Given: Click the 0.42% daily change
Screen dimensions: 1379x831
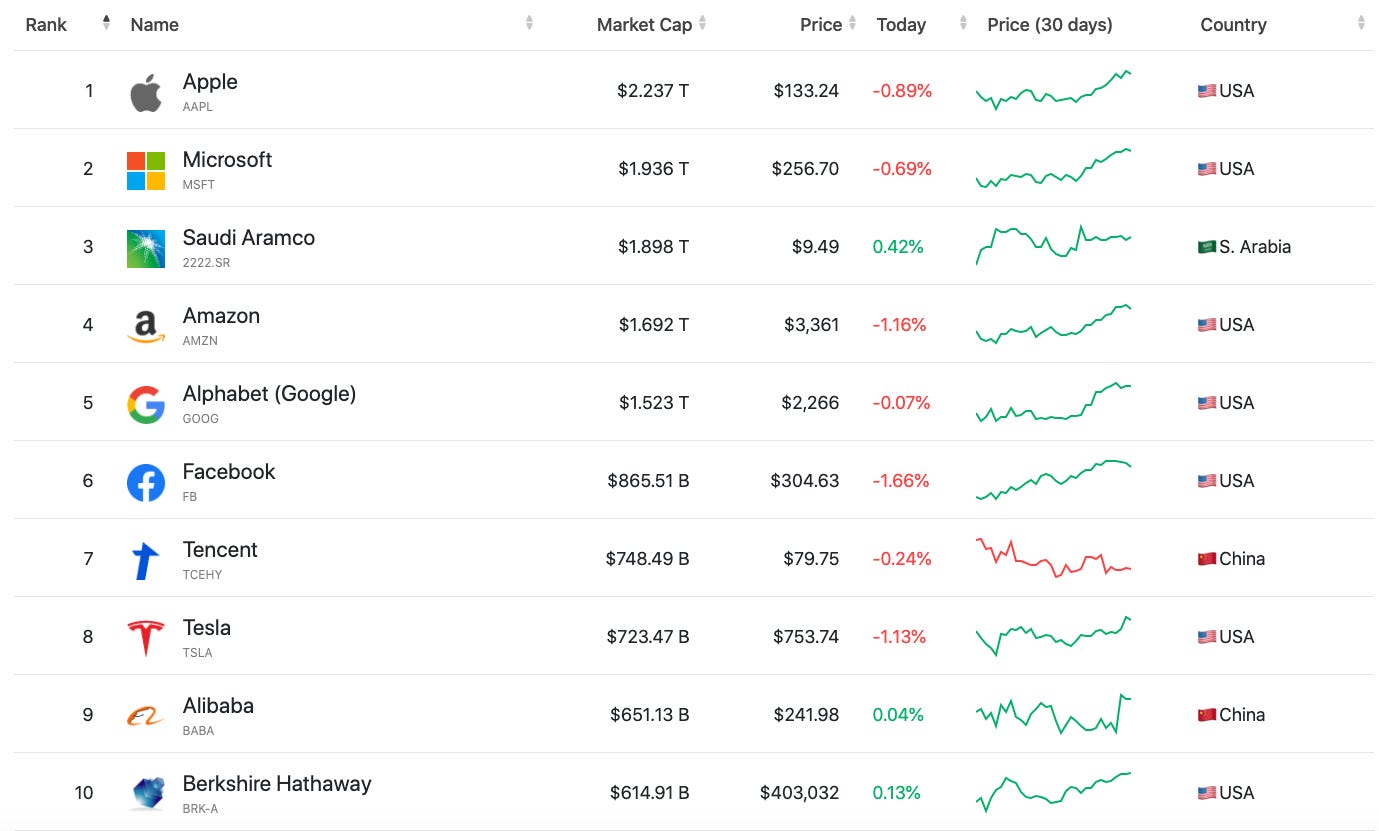Looking at the screenshot, I should (898, 247).
